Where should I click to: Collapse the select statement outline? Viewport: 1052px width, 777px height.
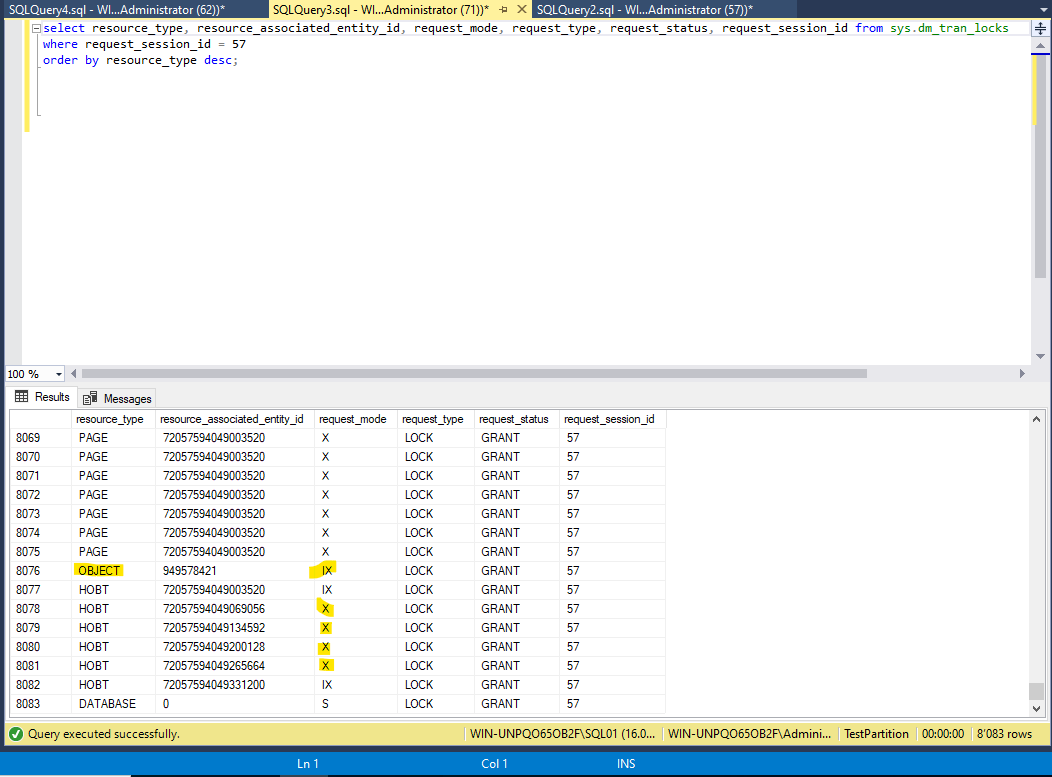coord(36,29)
